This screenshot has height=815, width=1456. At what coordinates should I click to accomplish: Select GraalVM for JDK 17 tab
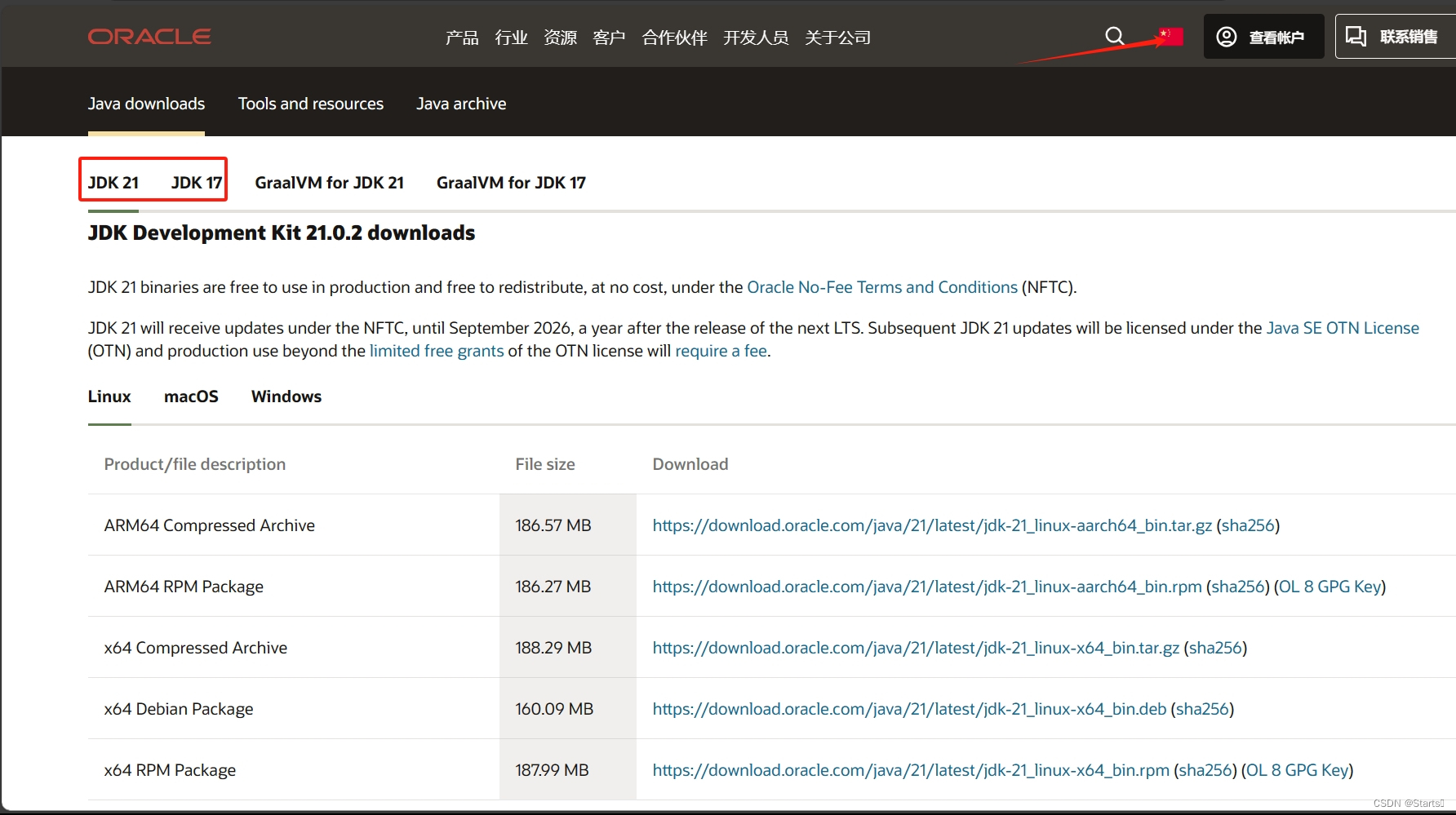(x=511, y=183)
